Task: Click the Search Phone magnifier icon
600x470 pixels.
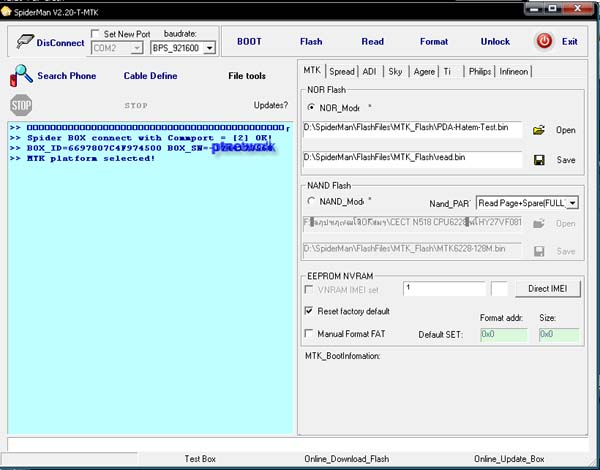Action: coord(22,76)
